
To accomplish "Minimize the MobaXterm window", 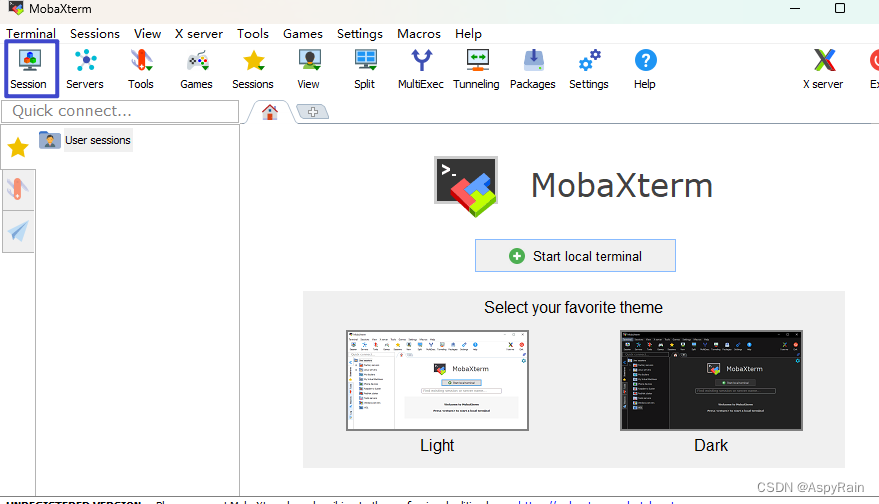I will [795, 8].
